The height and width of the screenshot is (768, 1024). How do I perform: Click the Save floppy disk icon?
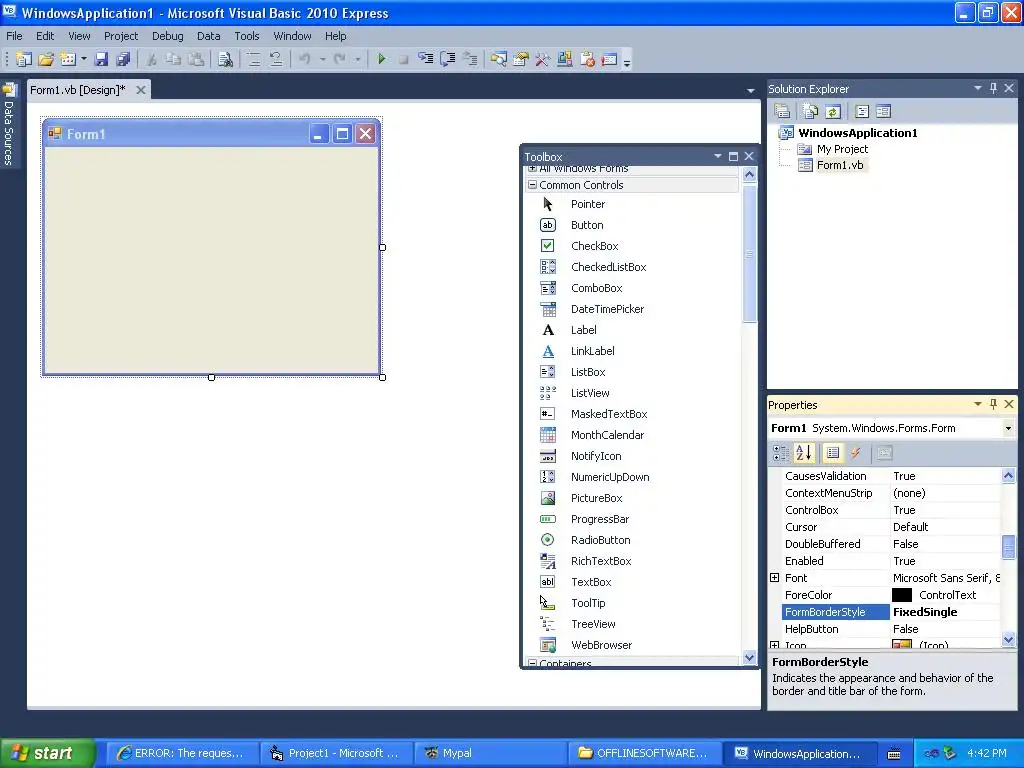coord(101,59)
